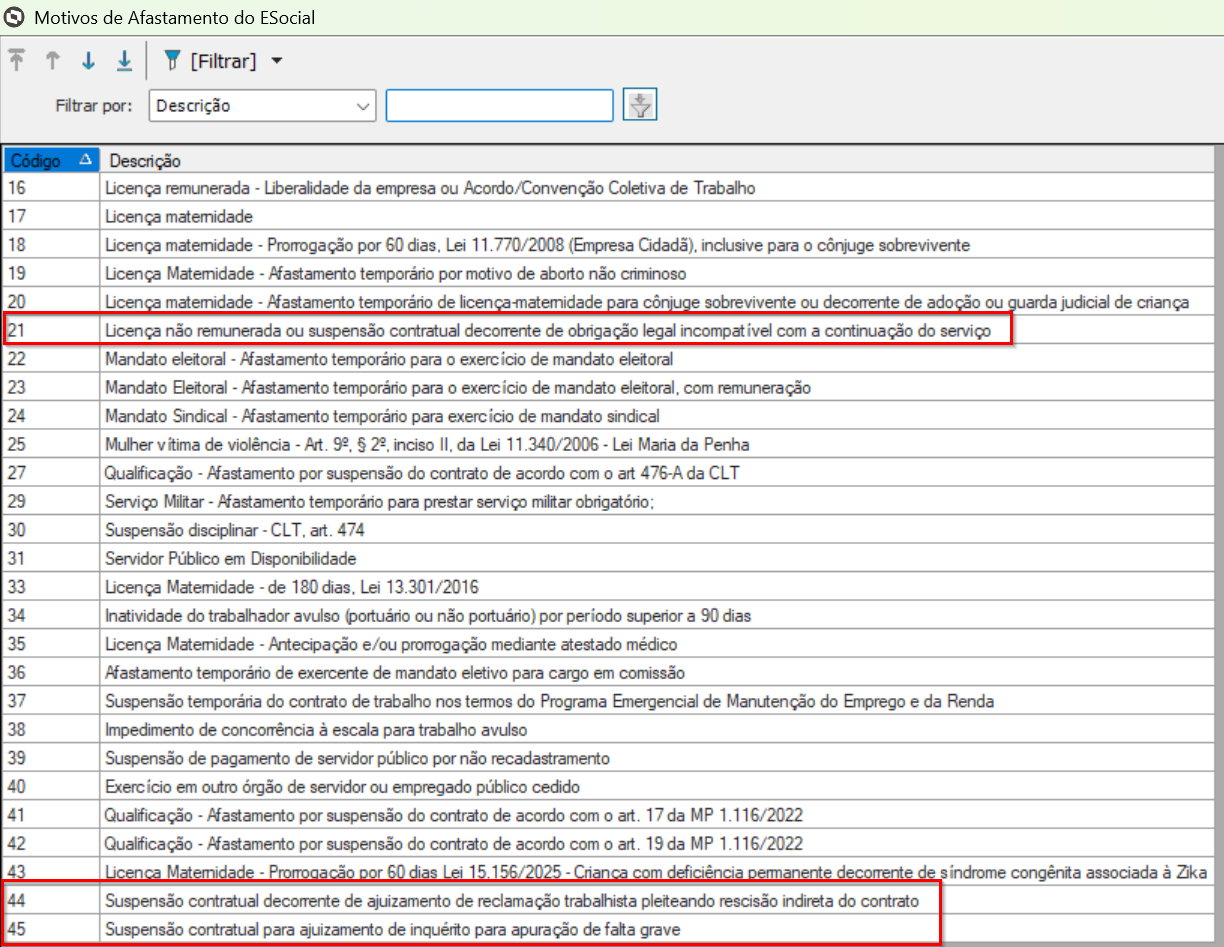The width and height of the screenshot is (1224, 947).
Task: Select row 23 Mandato Eleitoral com remuneração
Action: (608, 388)
